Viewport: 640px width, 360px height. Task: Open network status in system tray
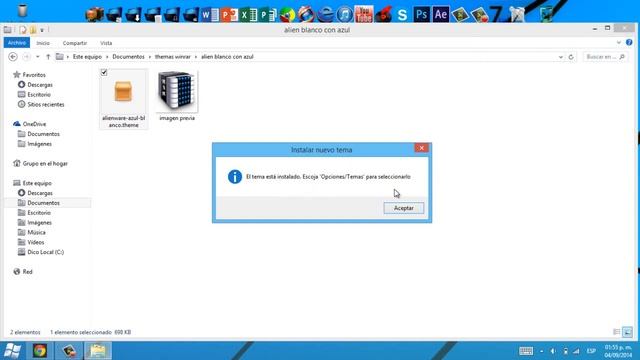576,351
